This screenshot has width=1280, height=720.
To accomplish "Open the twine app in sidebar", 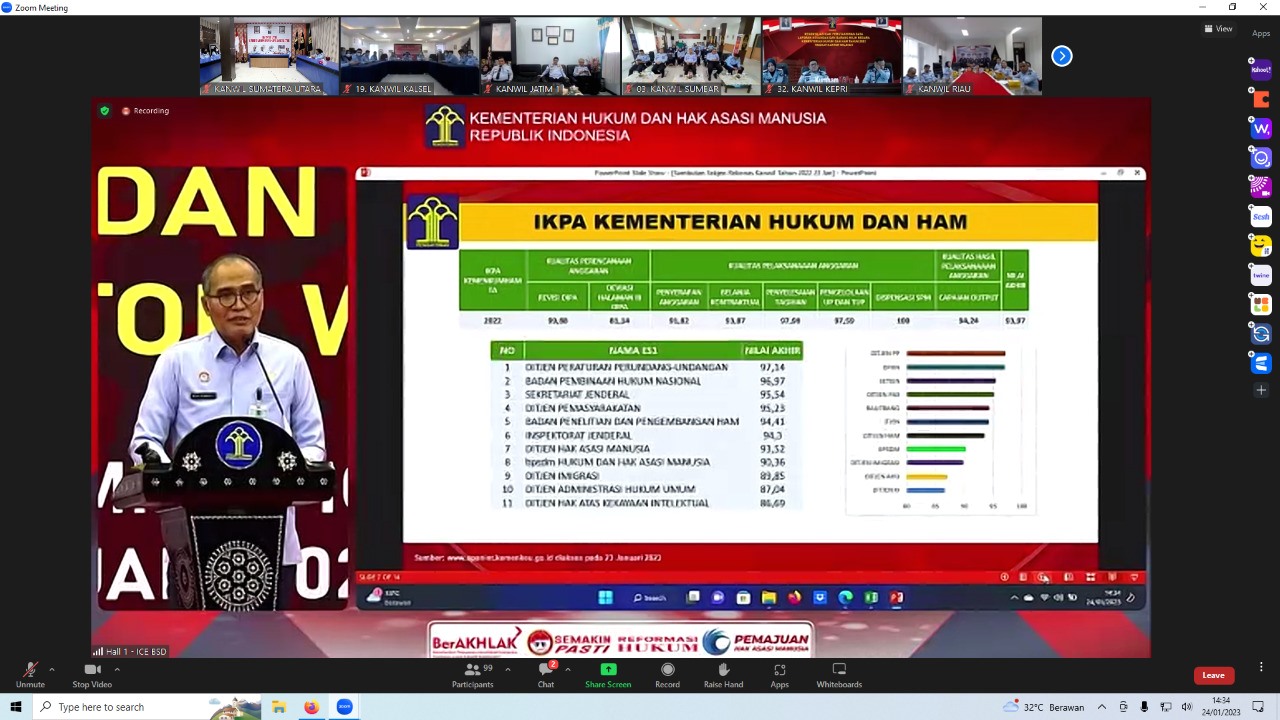I will click(1261, 275).
